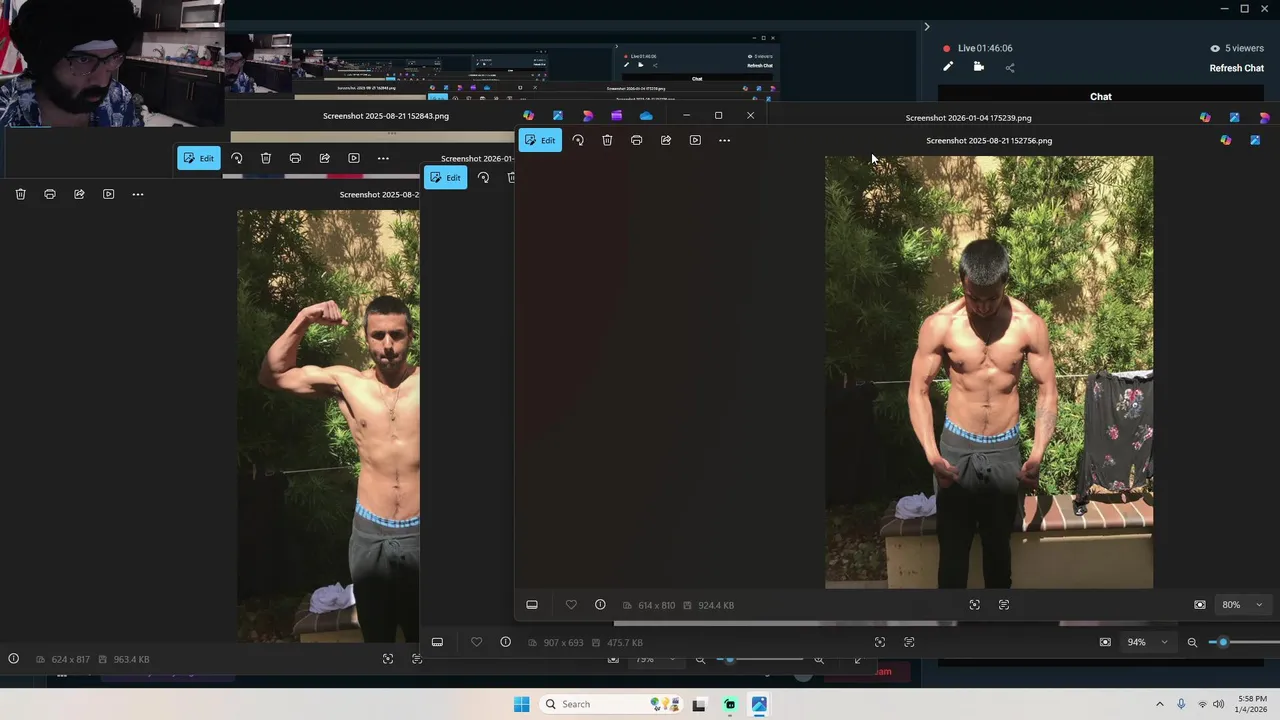Open Copilot icon in 152843.png title bar

pyautogui.click(x=529, y=116)
